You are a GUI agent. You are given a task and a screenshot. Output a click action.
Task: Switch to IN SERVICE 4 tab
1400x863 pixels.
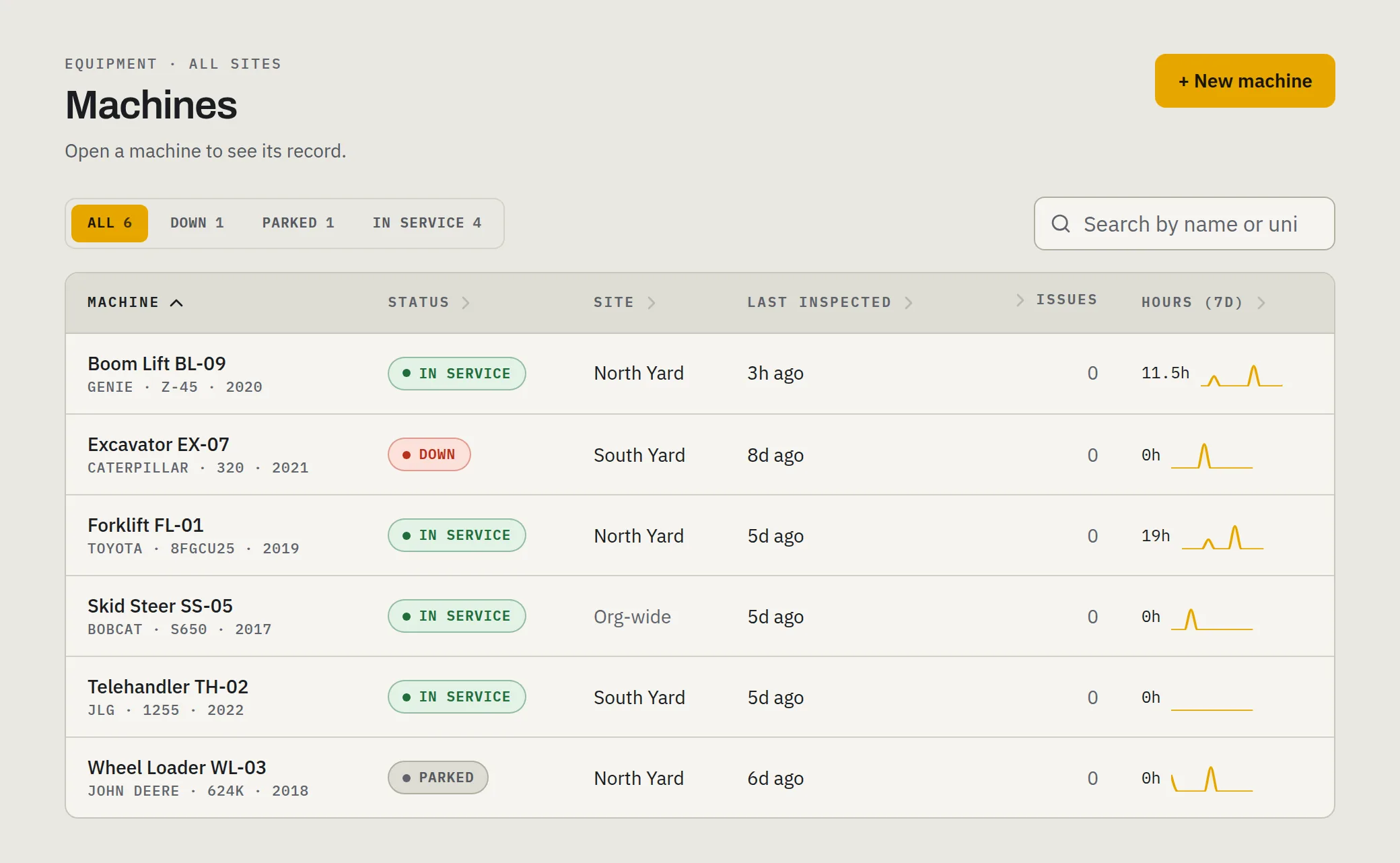coord(427,223)
